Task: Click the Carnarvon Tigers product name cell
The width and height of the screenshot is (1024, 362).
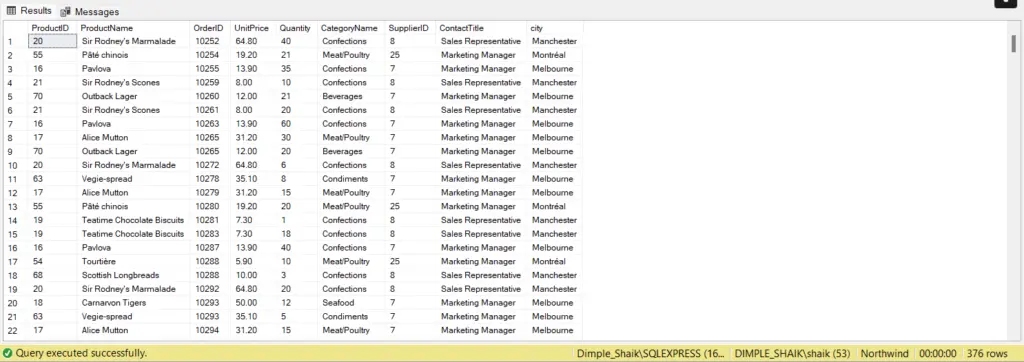Action: point(134,303)
